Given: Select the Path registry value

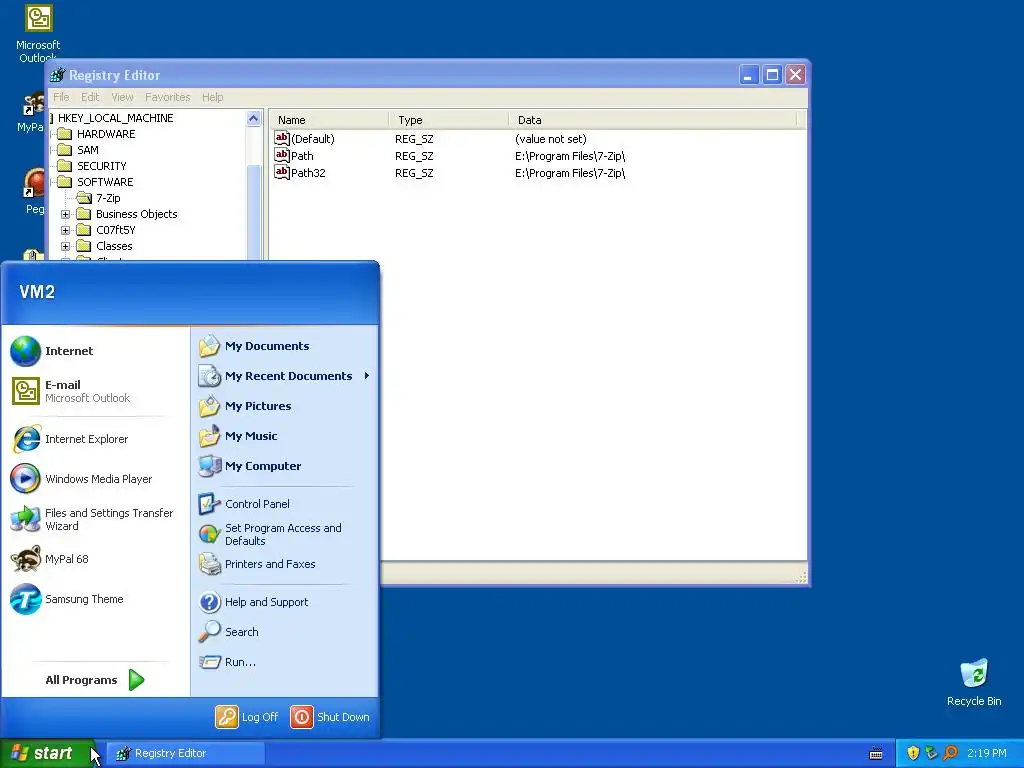Looking at the screenshot, I should pos(302,156).
